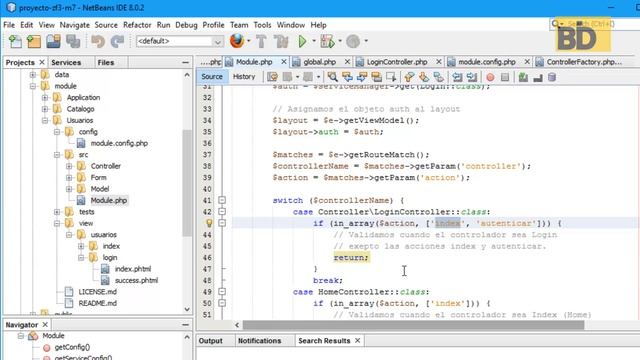This screenshot has width=640, height=360.
Task: Toggle Highlight Search in editor toolbar
Action: (376, 77)
